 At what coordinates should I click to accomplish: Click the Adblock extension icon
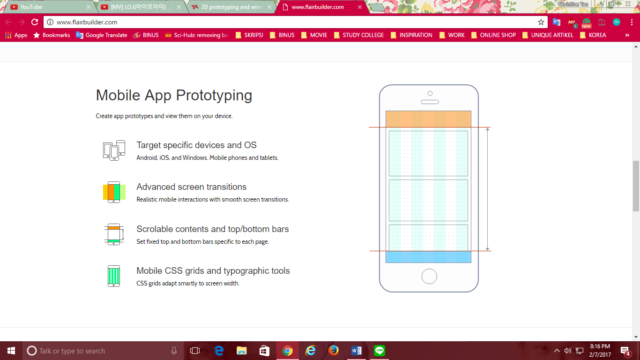click(x=571, y=22)
